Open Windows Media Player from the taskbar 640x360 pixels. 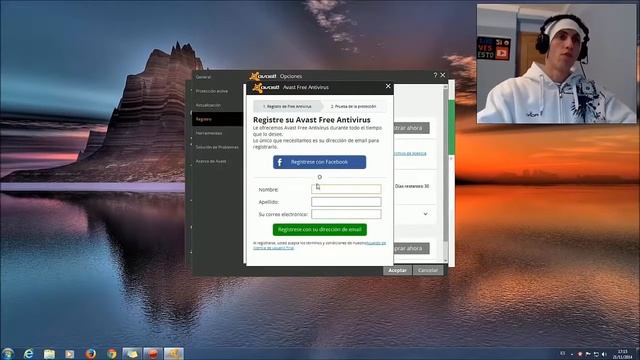70,354
